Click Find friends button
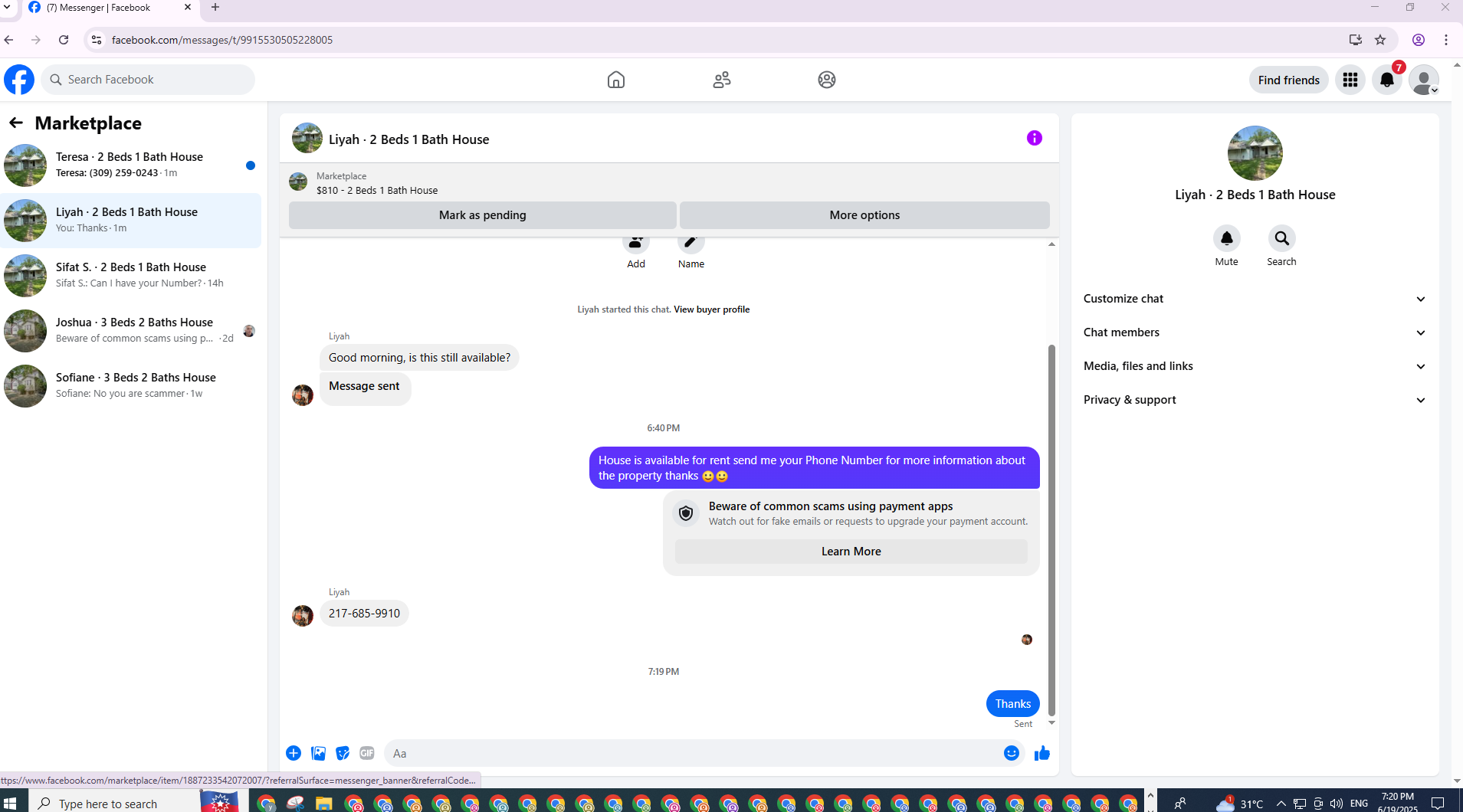This screenshot has width=1463, height=812. click(1288, 80)
